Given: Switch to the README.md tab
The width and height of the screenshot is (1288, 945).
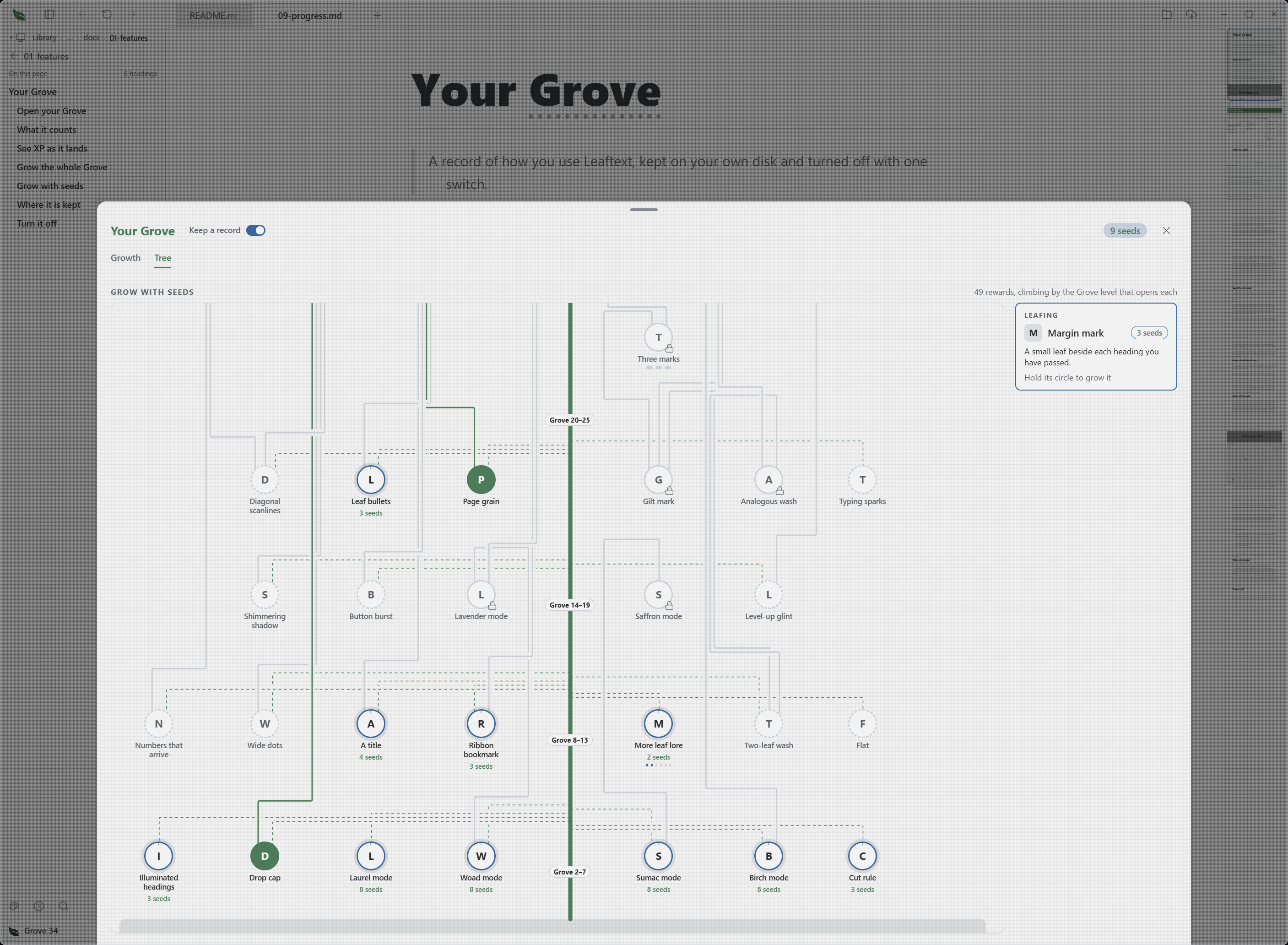Looking at the screenshot, I should [x=214, y=16].
